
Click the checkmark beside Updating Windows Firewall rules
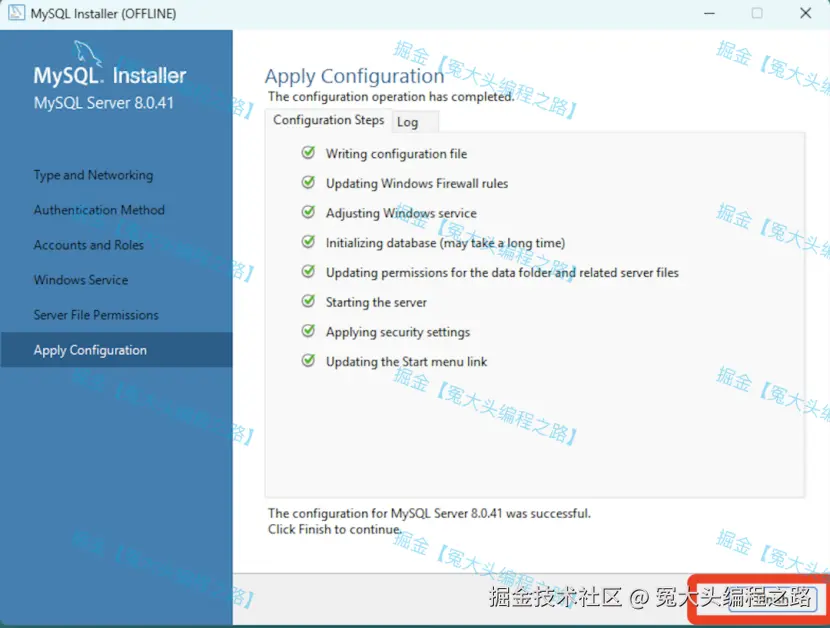pos(307,184)
